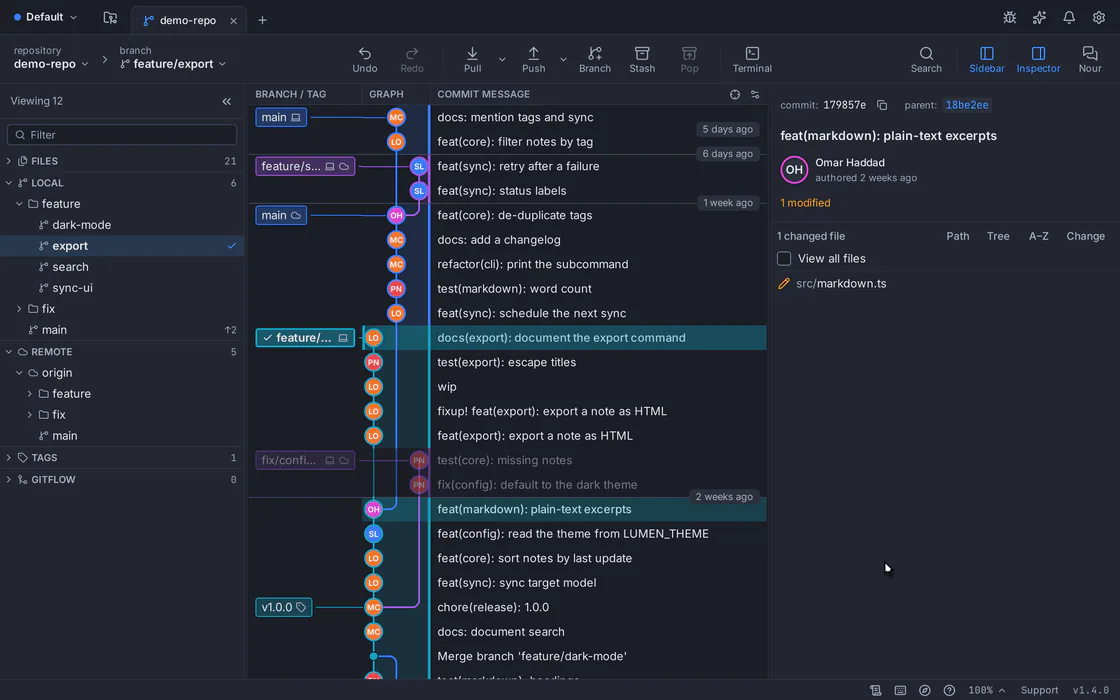The width and height of the screenshot is (1120, 700).
Task: Open the AI sparkle icon
Action: coord(1039,18)
